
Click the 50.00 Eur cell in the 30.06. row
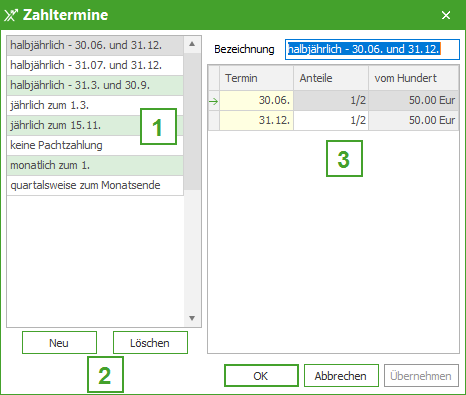pyautogui.click(x=414, y=100)
